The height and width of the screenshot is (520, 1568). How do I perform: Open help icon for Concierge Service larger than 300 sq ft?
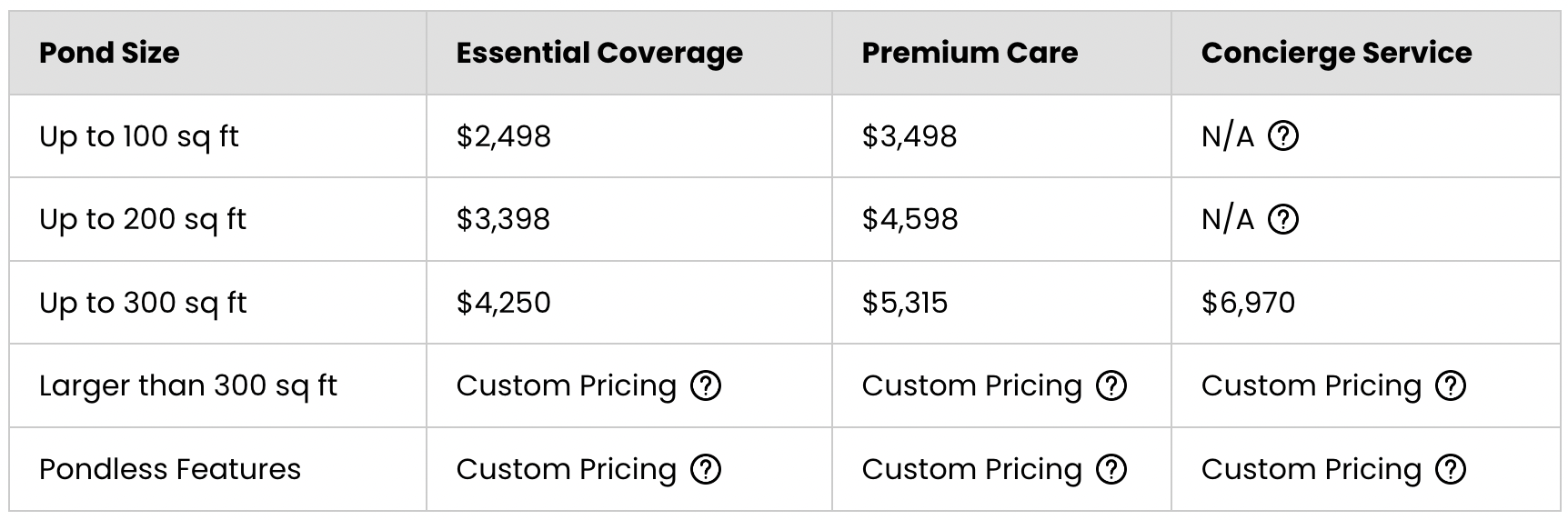(x=1451, y=385)
